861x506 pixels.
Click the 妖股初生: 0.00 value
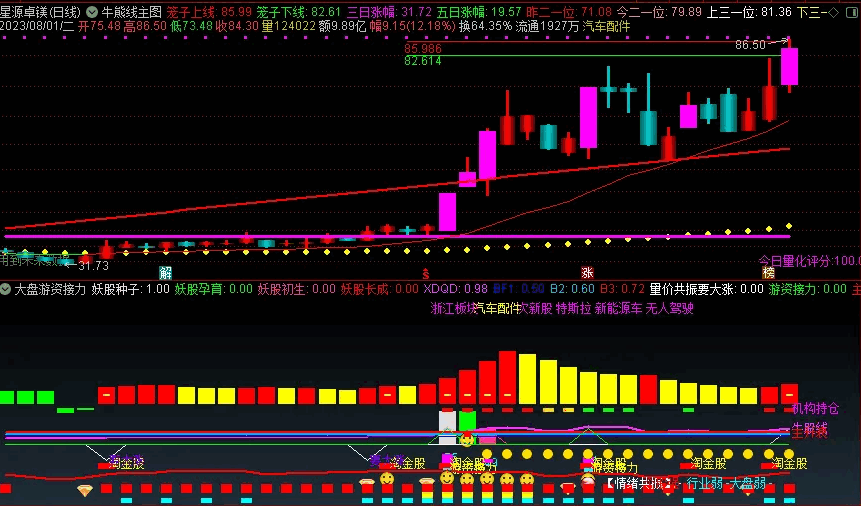[297, 289]
